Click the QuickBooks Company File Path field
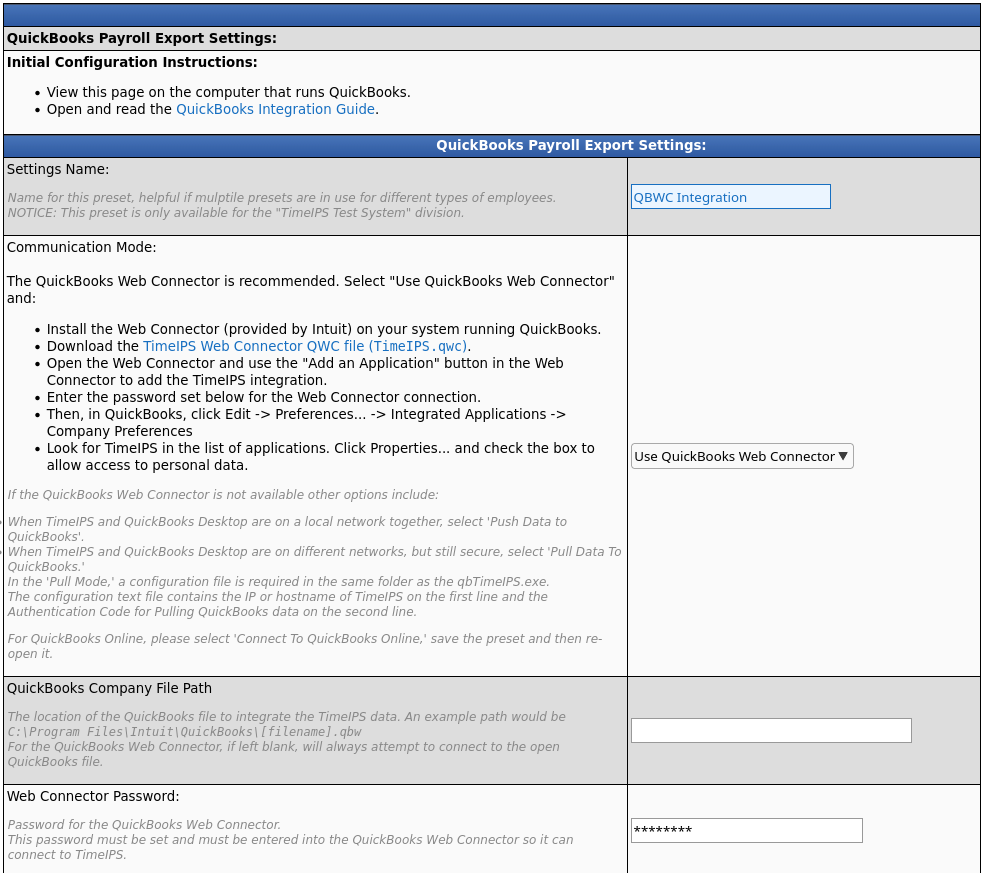Image resolution: width=984 pixels, height=873 pixels. [x=771, y=731]
